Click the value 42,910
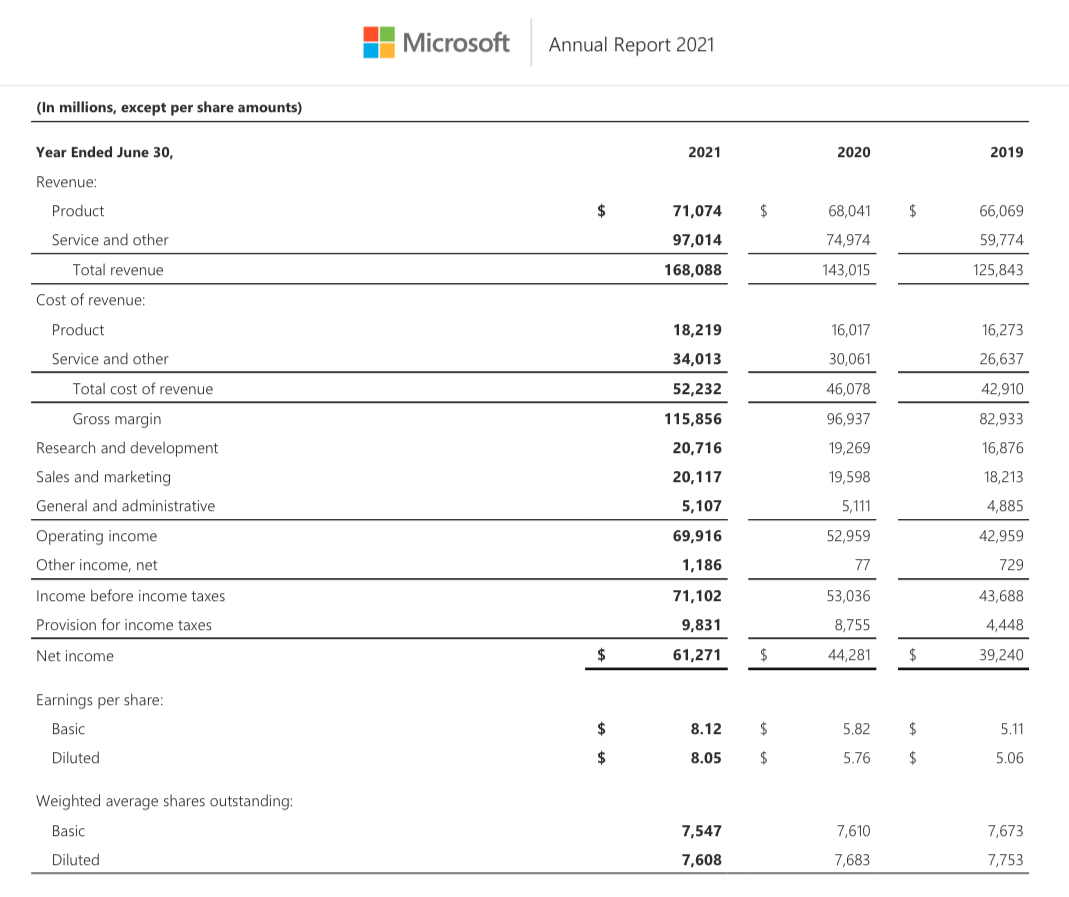 [1002, 389]
